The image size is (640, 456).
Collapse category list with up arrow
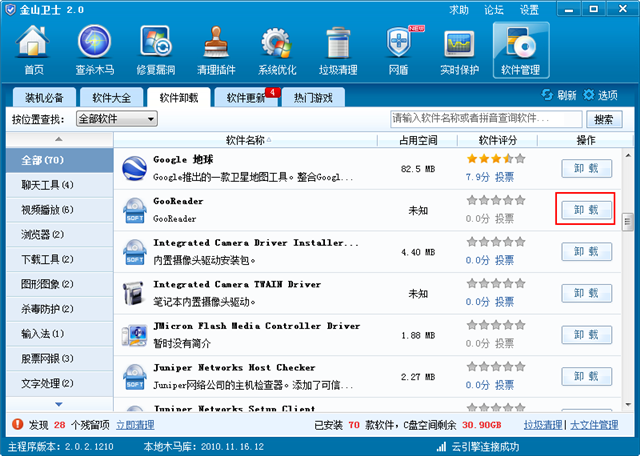click(x=59, y=139)
